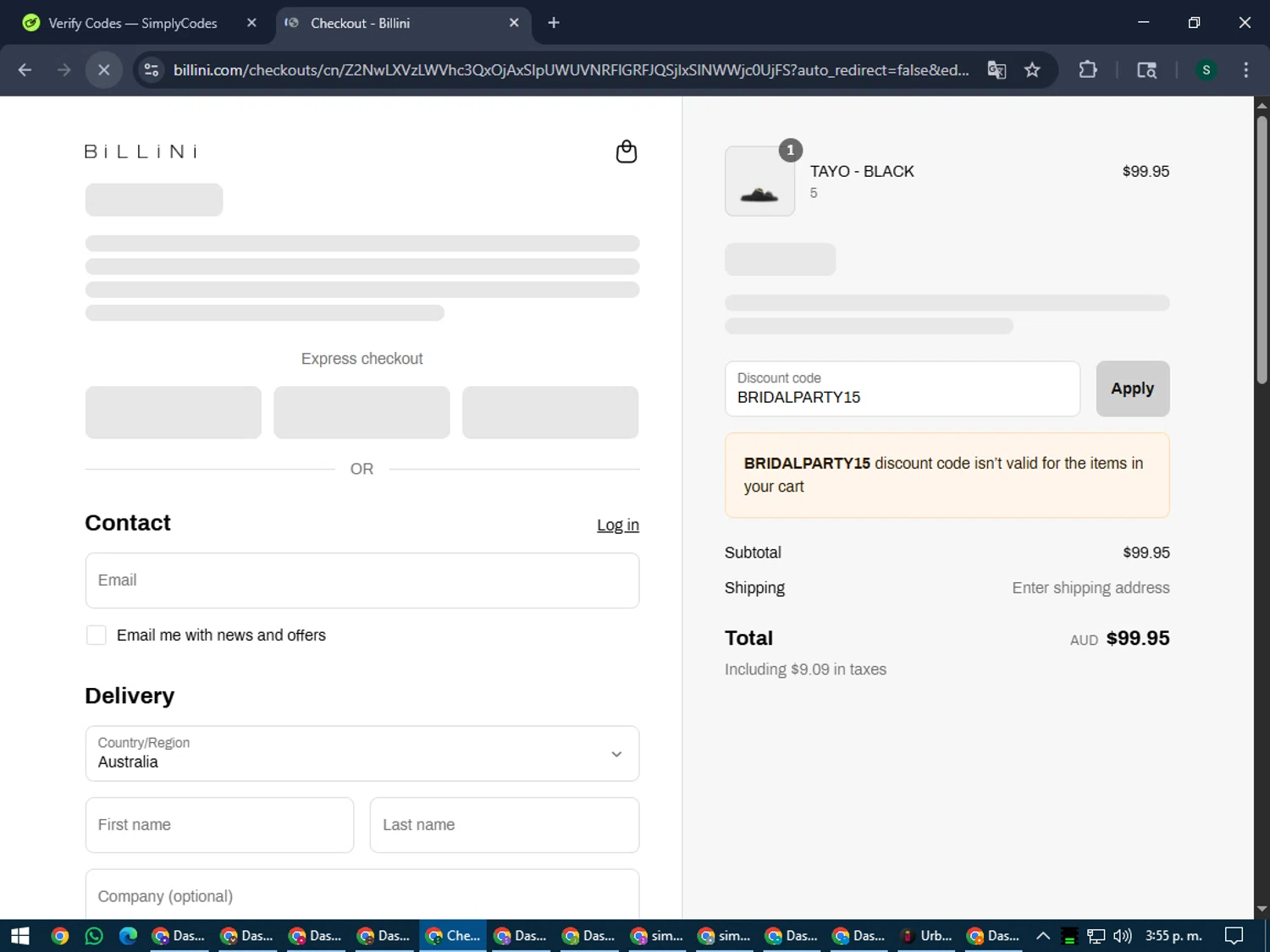Click the Including $9.09 in taxes text
The height and width of the screenshot is (952, 1270).
[805, 669]
